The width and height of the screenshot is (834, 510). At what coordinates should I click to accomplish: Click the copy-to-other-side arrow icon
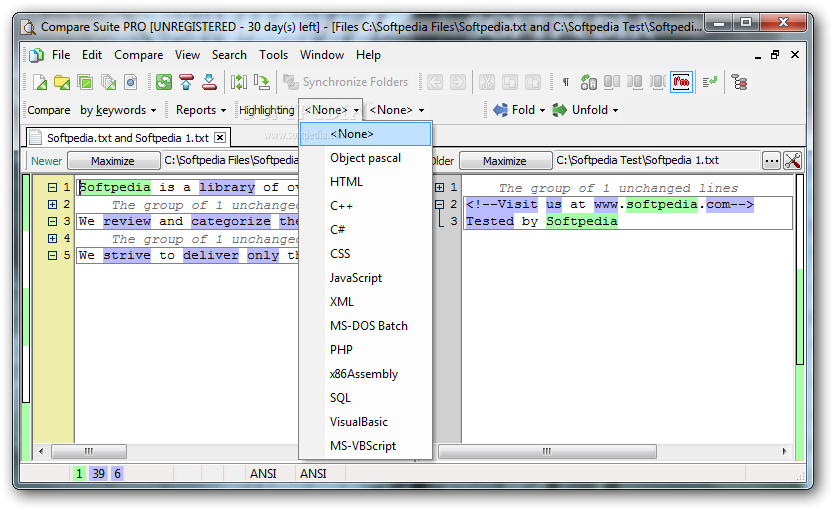pyautogui.click(x=262, y=82)
